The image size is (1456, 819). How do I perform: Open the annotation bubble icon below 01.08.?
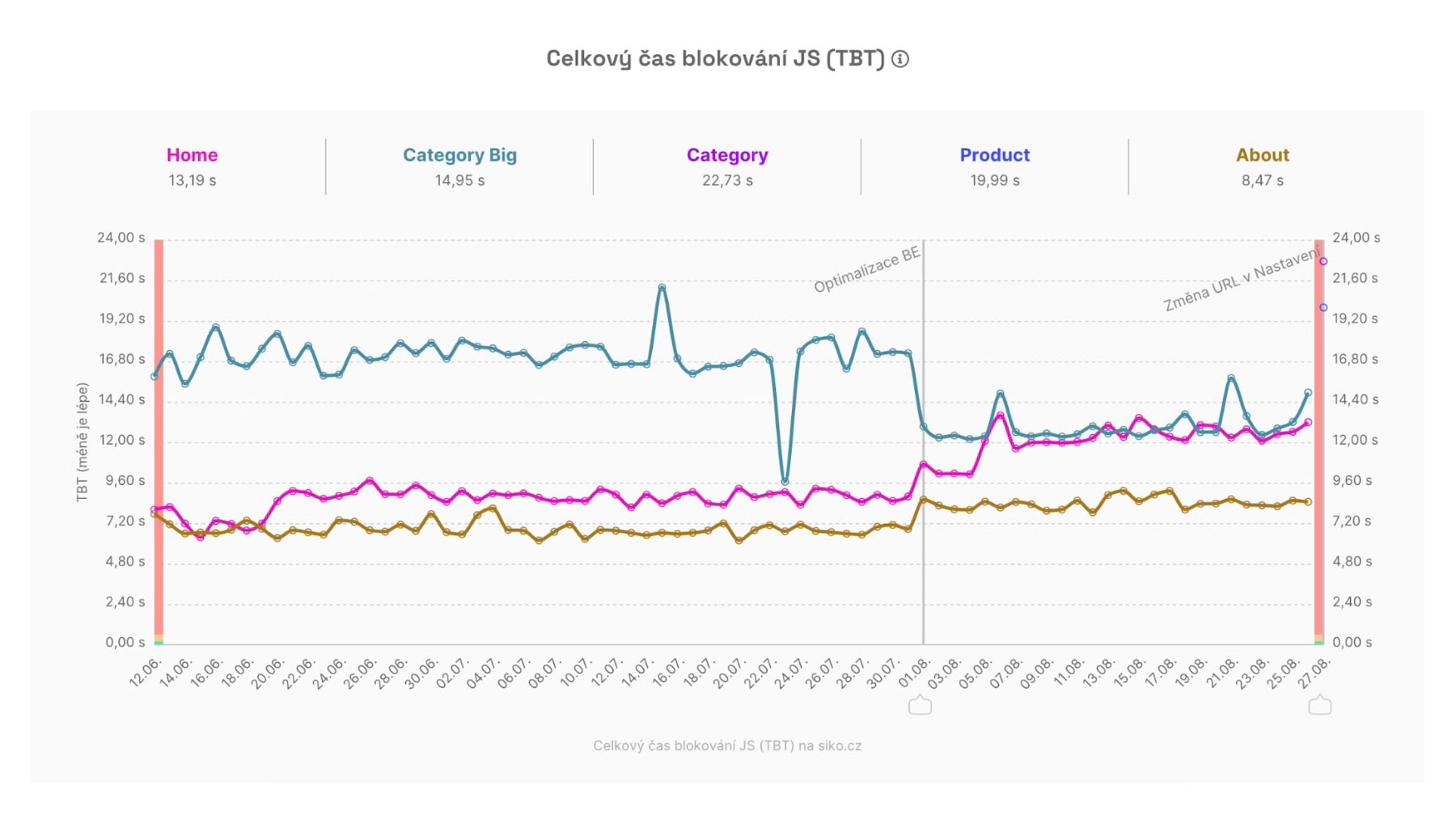920,705
